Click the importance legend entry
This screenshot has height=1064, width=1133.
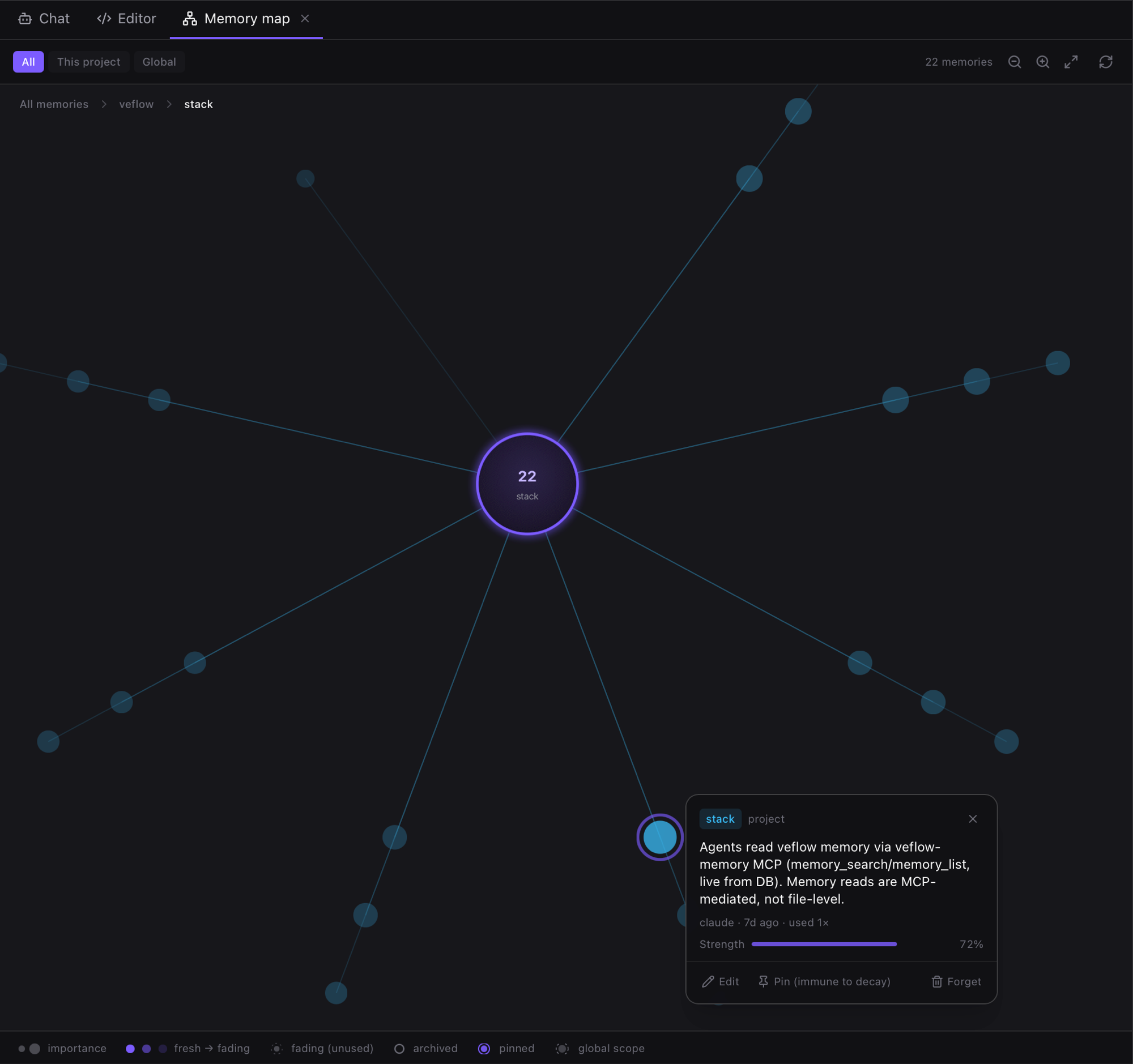[62, 1048]
